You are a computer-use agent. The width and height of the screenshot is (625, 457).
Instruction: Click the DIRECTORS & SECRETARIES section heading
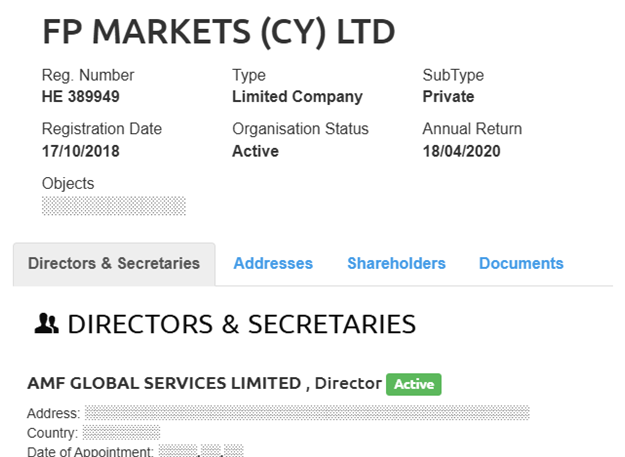242,324
